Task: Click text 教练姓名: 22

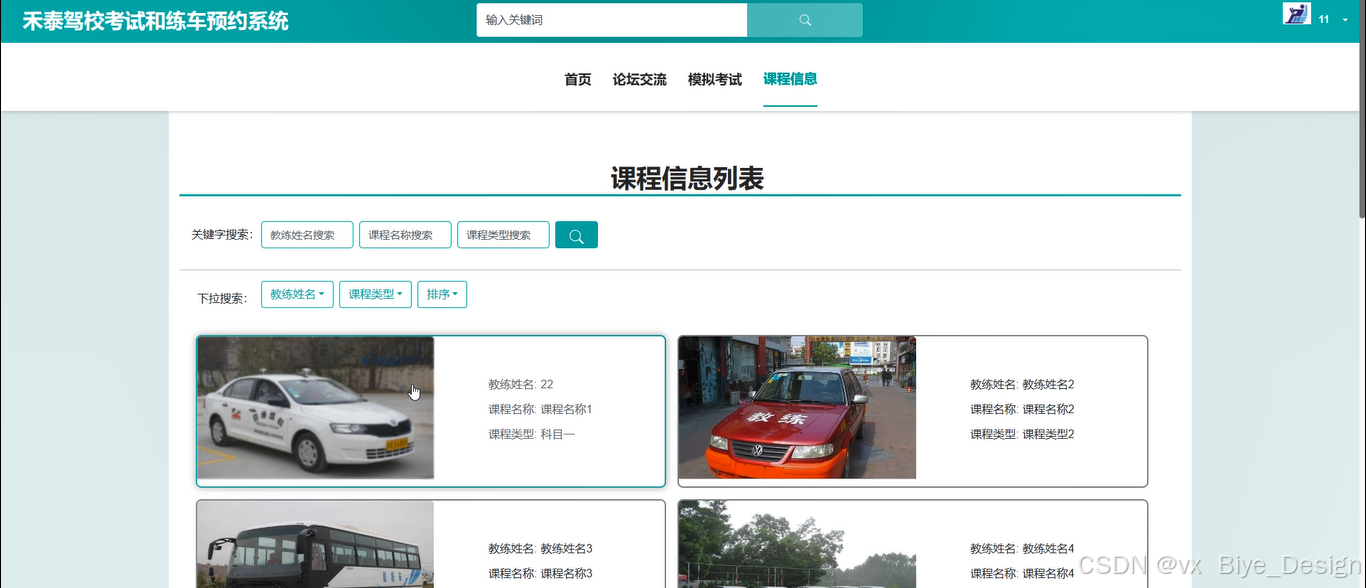Action: tap(521, 384)
